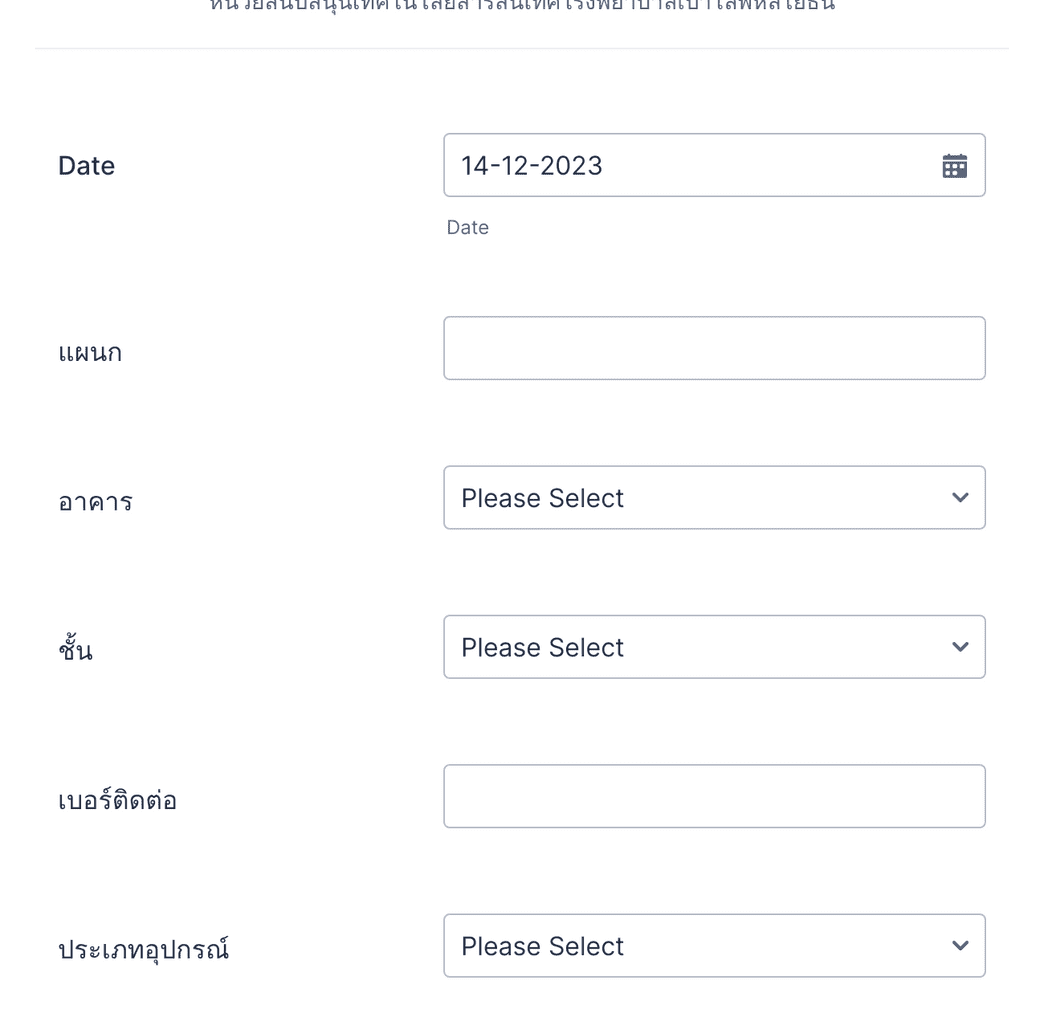The width and height of the screenshot is (1044, 1011).
Task: Click inside the แผนก text input
Action: point(714,347)
